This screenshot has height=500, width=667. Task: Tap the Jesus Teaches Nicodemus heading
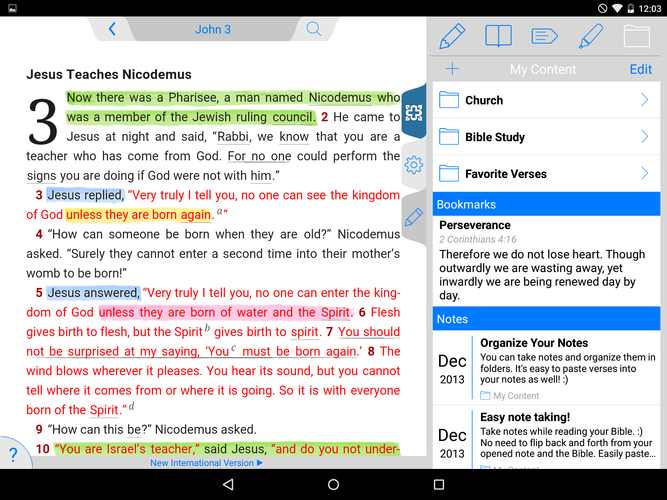coord(109,74)
